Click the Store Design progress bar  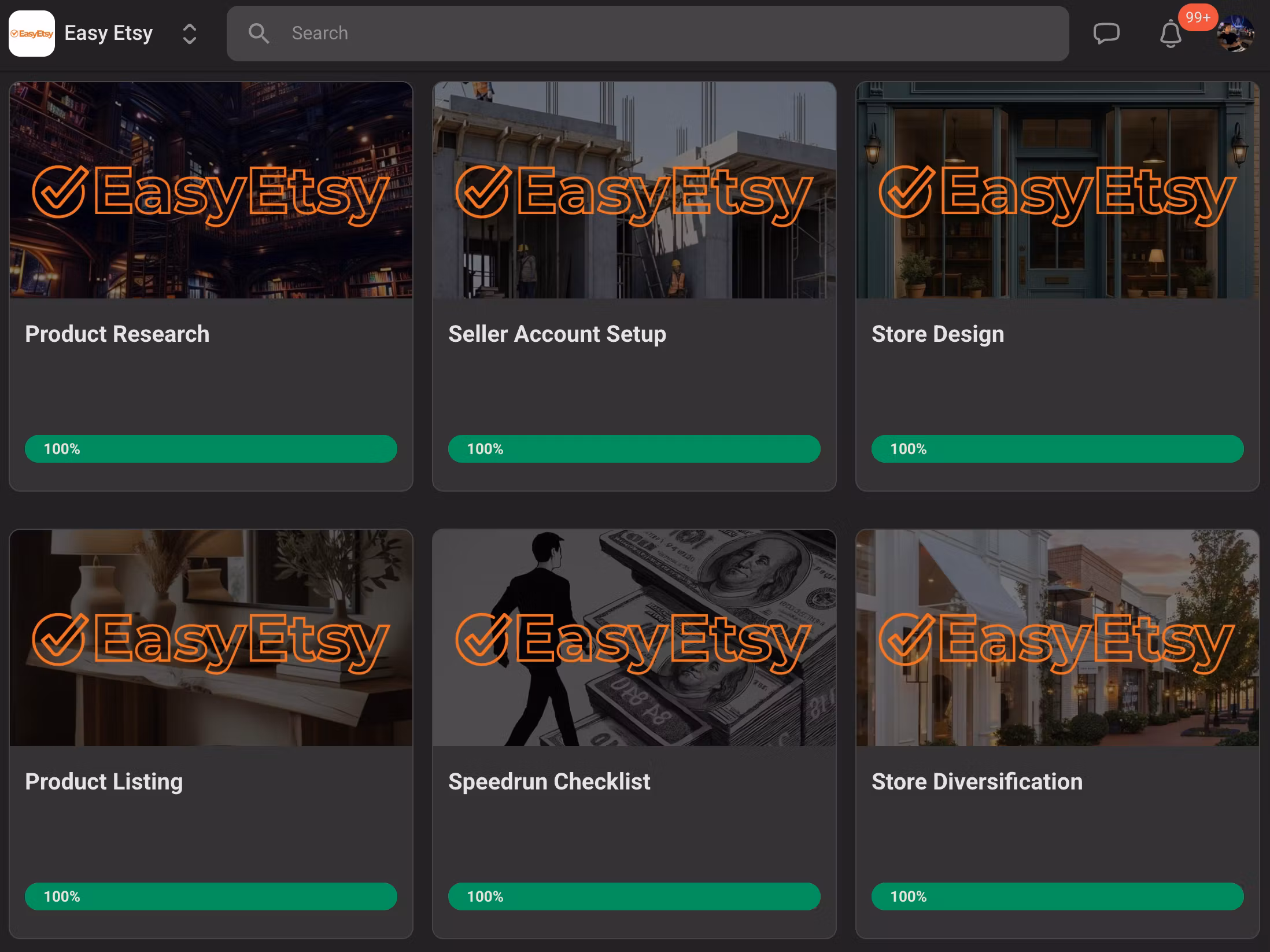[x=1058, y=449]
